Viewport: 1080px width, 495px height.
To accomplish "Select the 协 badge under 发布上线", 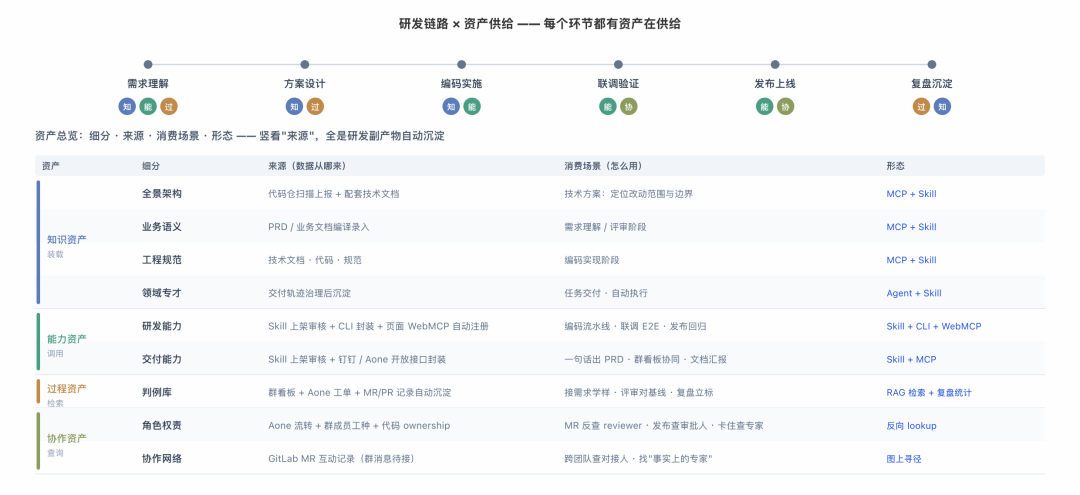I will (x=786, y=106).
